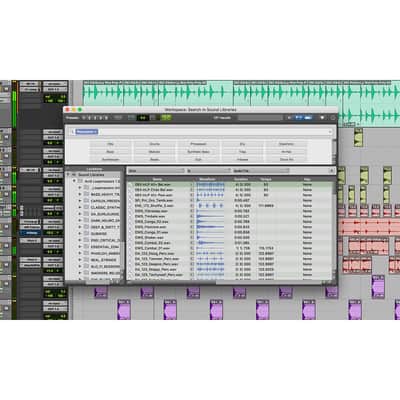Screen dimensions: 400x400
Task: Select the Trap tag button
Action: pos(242,152)
